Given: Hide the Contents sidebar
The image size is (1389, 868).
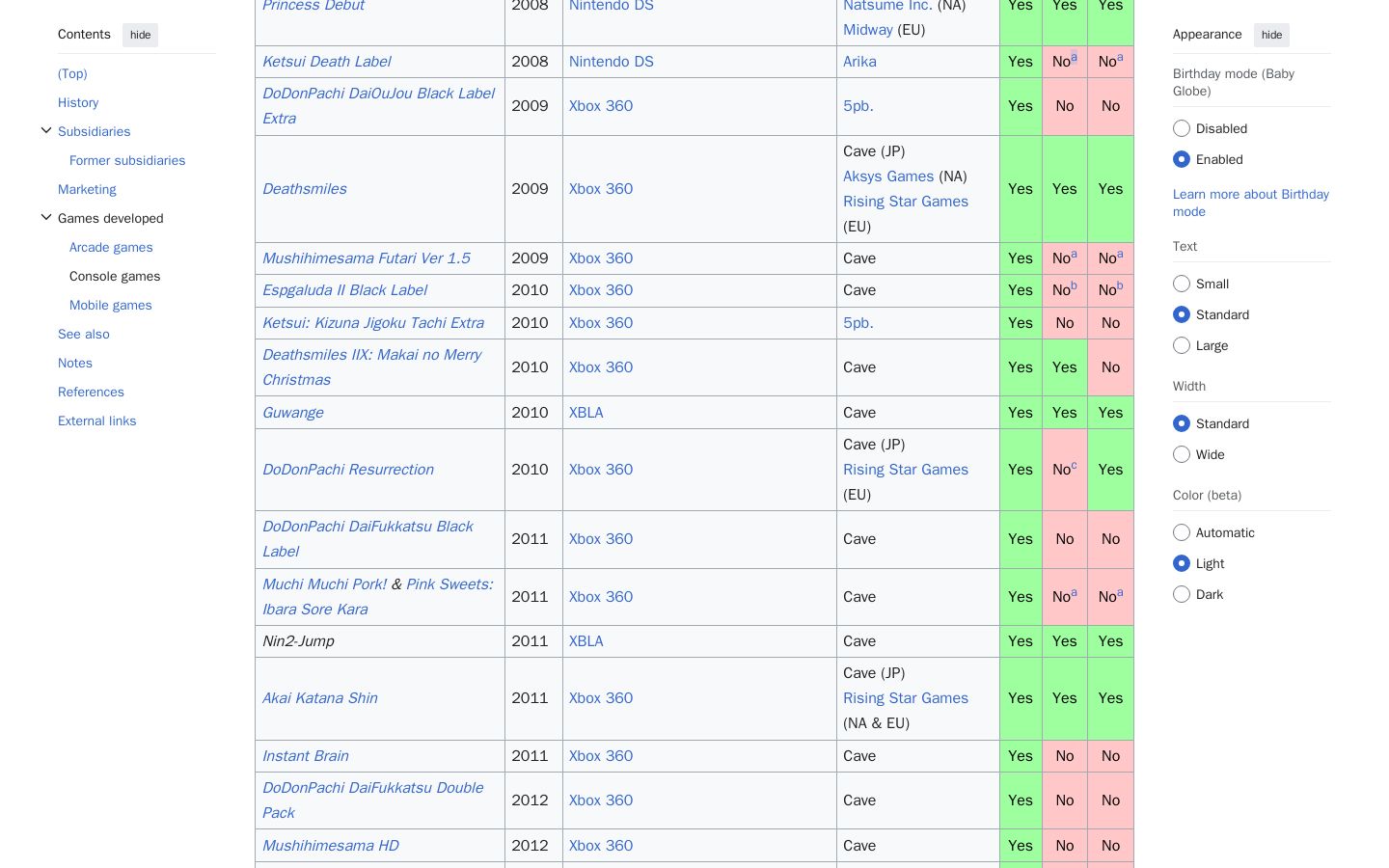Looking at the screenshot, I should (x=140, y=35).
